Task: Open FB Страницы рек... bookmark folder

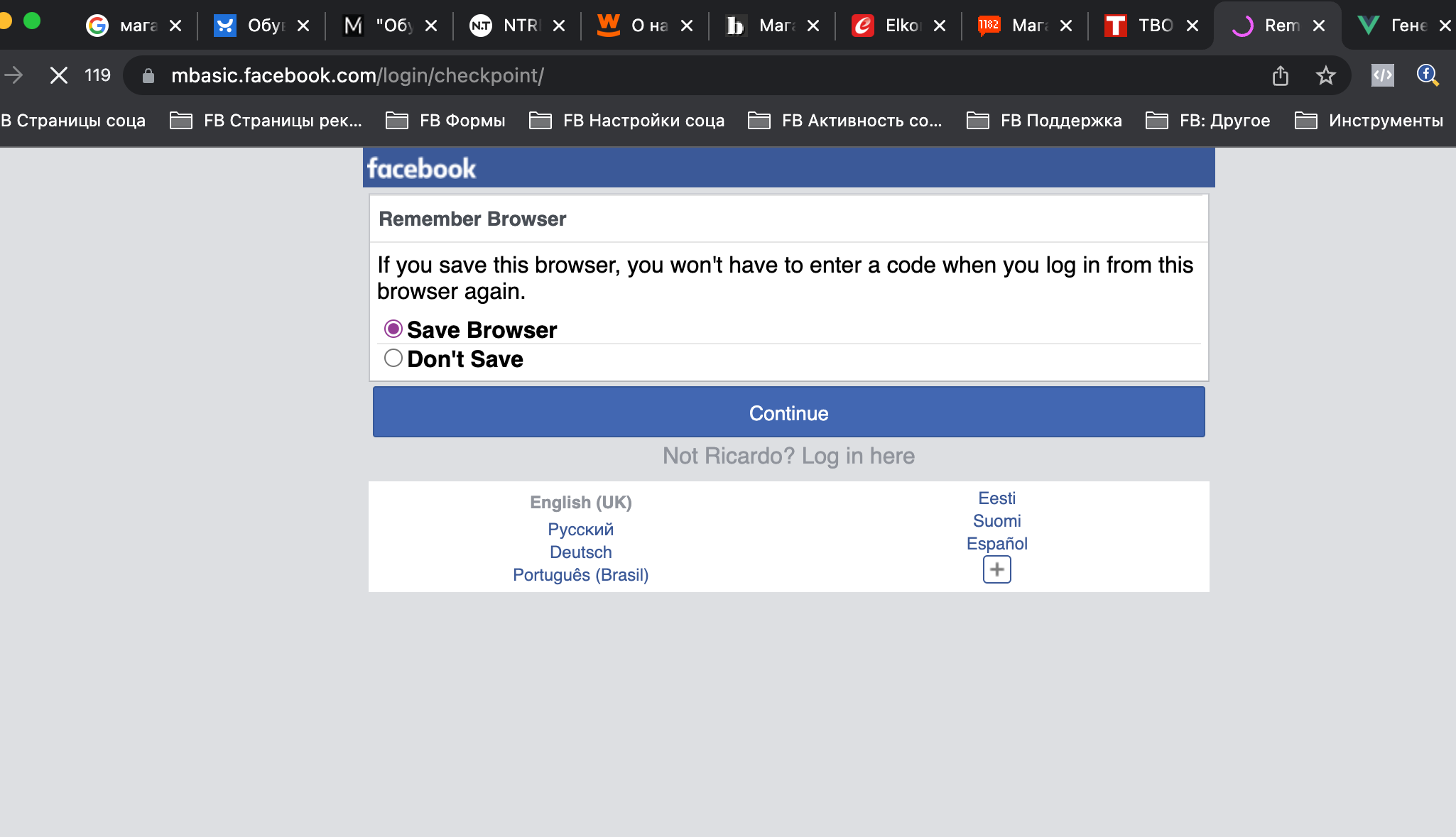Action: pos(266,121)
